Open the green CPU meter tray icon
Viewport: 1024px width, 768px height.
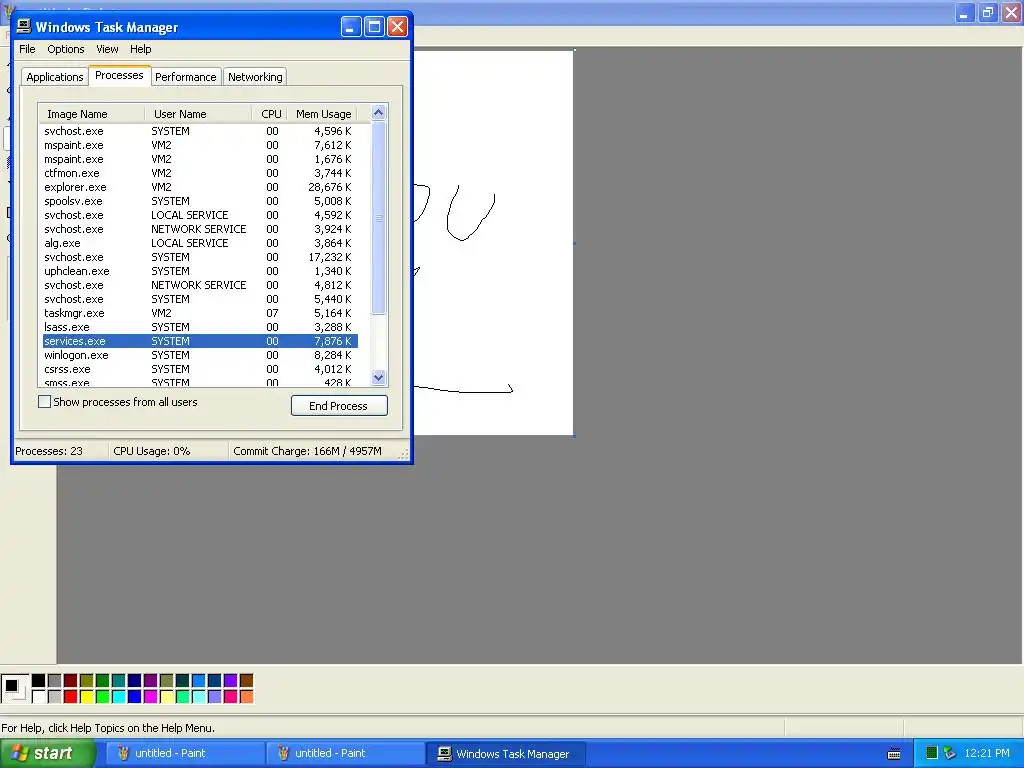pos(932,753)
